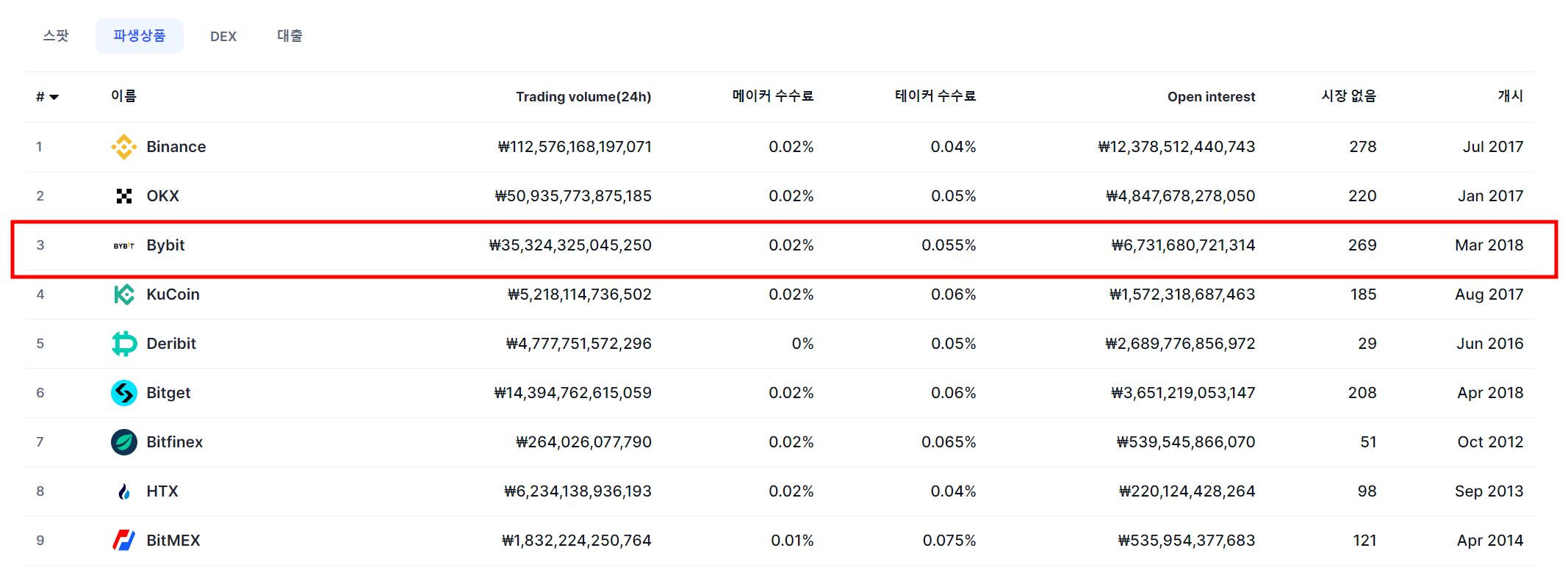Switch to the 스팟 tab
Viewport: 1568px width, 570px height.
tap(56, 36)
